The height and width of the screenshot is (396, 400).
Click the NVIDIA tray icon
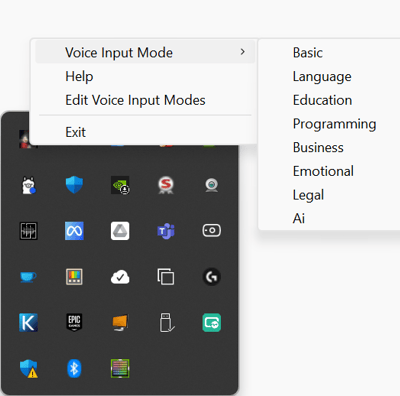120,185
